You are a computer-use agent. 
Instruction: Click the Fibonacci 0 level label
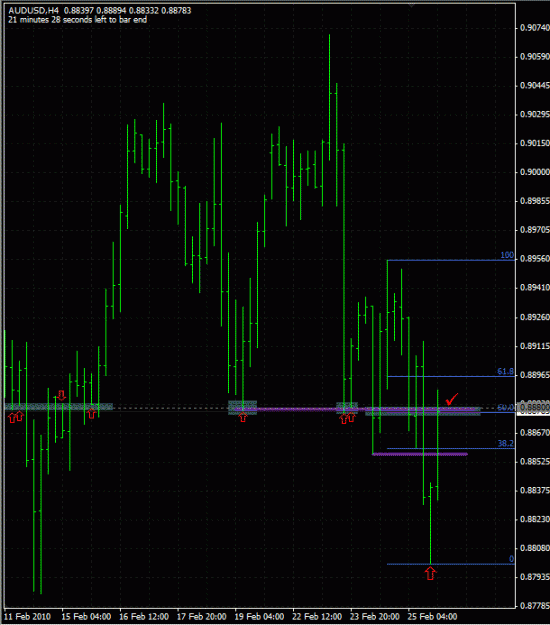pos(511,559)
